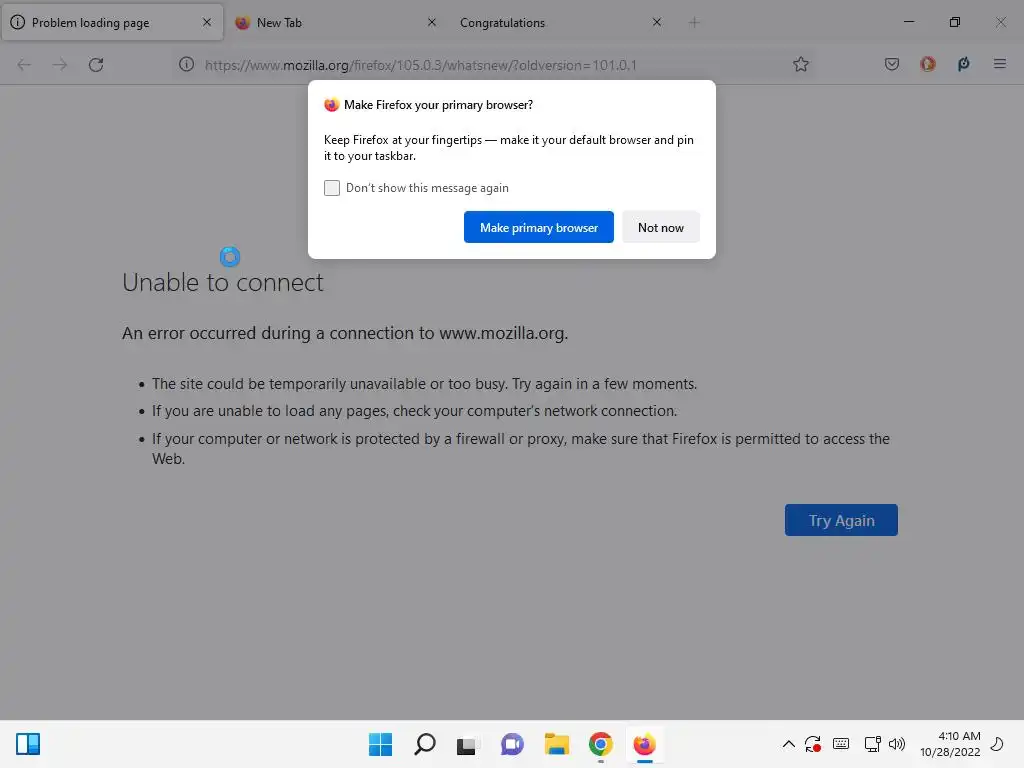The height and width of the screenshot is (768, 1024).
Task: Open the touch keyboard tray icon
Action: [x=841, y=744]
